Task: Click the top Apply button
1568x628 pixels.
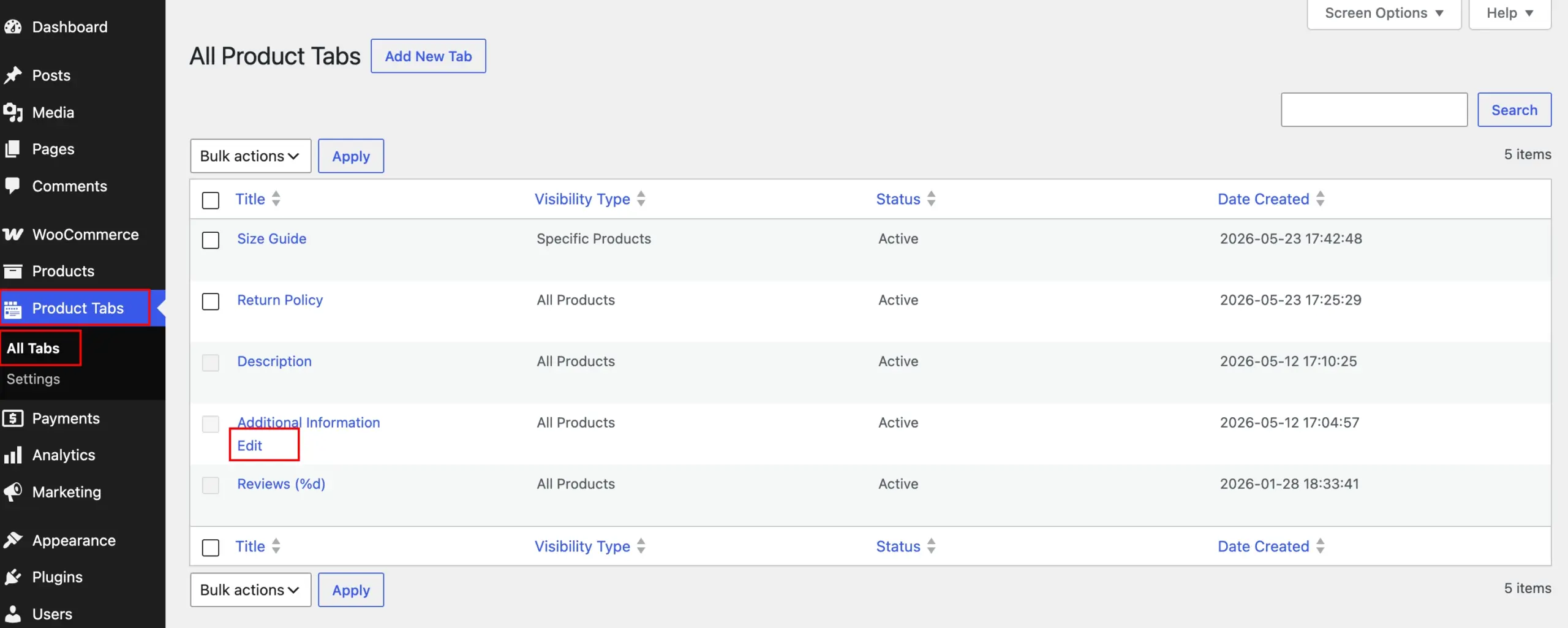Action: tap(351, 156)
